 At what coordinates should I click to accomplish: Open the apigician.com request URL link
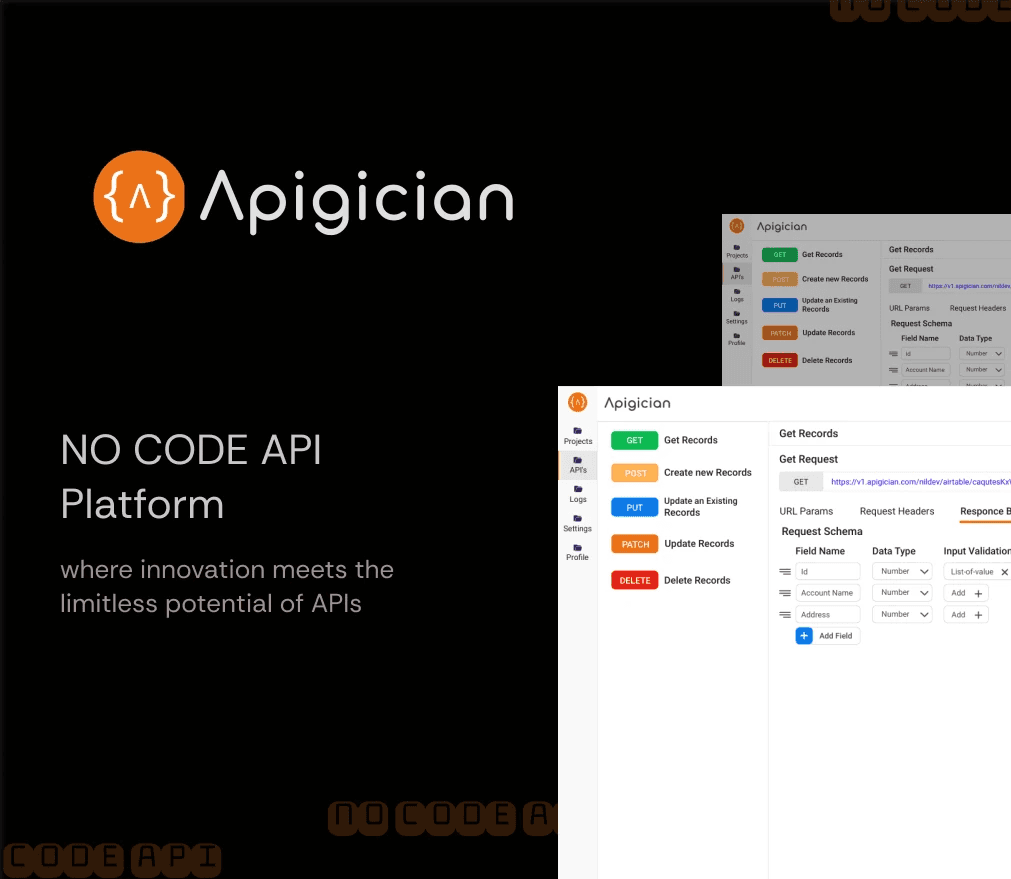click(920, 482)
